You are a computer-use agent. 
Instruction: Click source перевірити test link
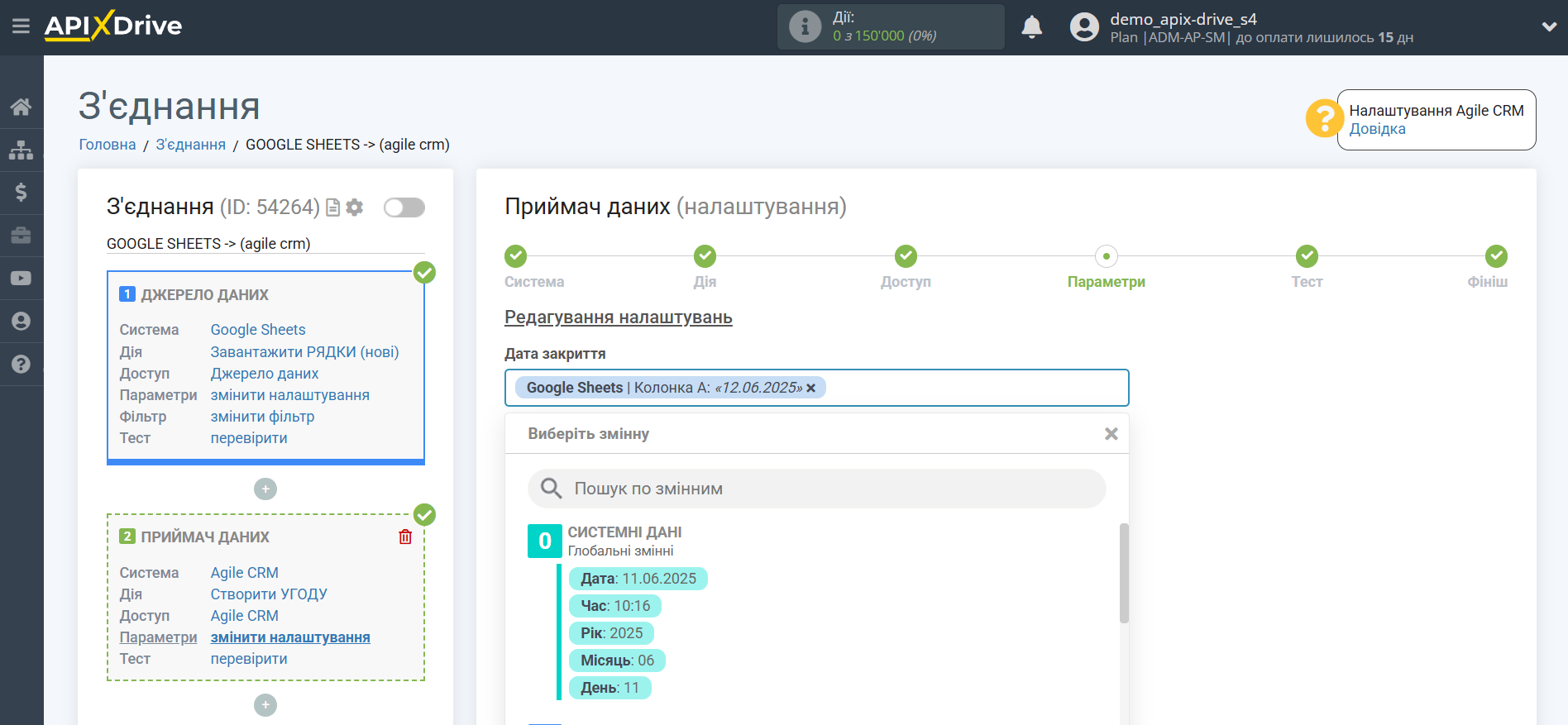point(249,438)
